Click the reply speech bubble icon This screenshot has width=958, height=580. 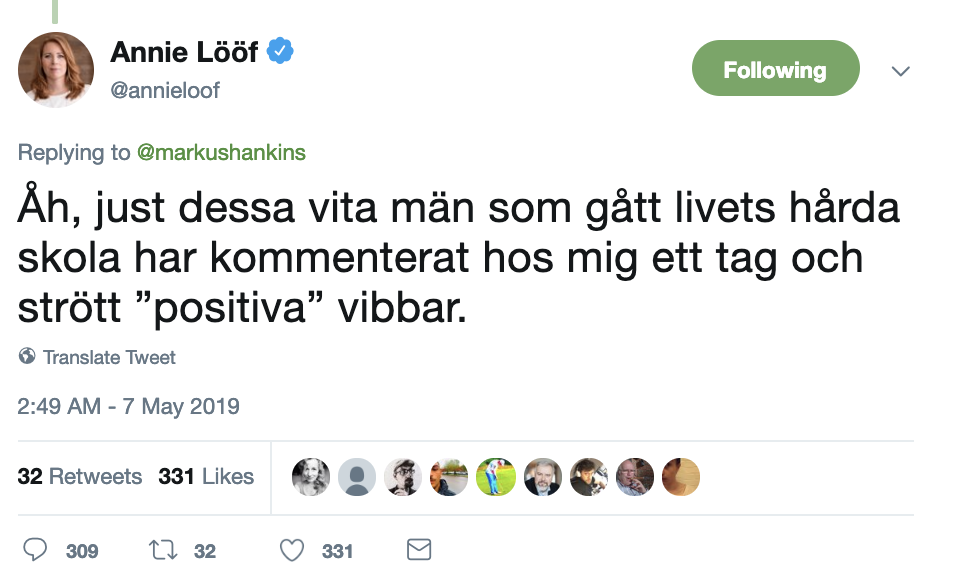(35, 550)
